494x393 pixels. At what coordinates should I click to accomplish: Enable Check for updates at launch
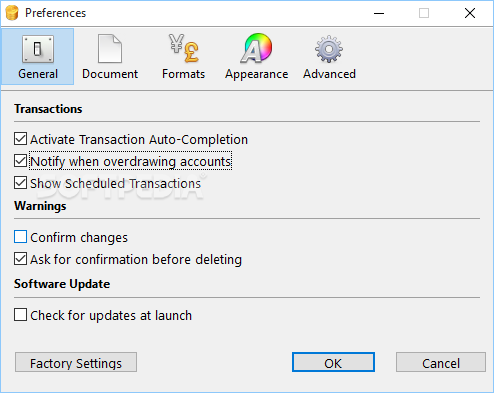tap(20, 315)
